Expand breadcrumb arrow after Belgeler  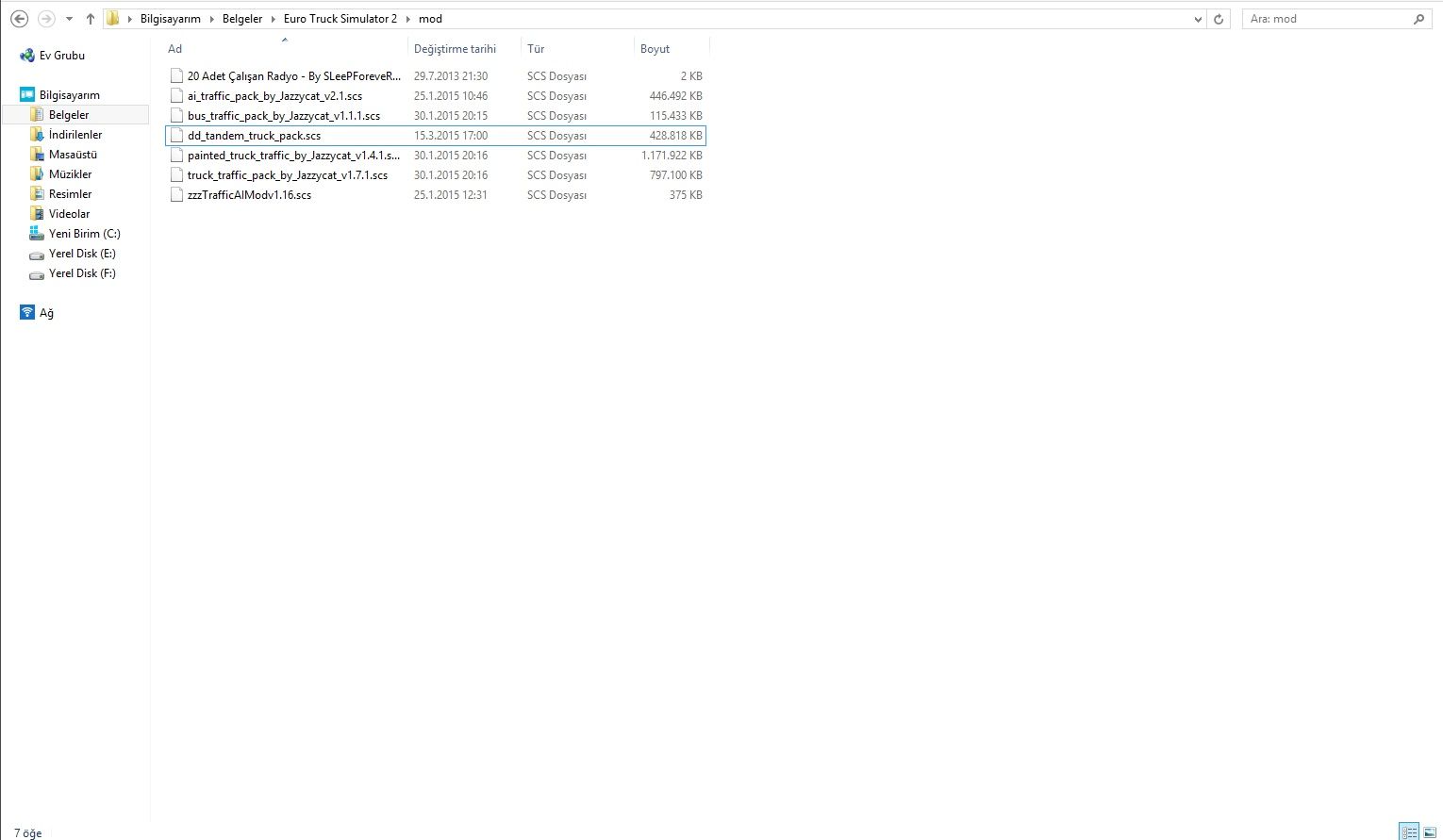click(x=274, y=19)
